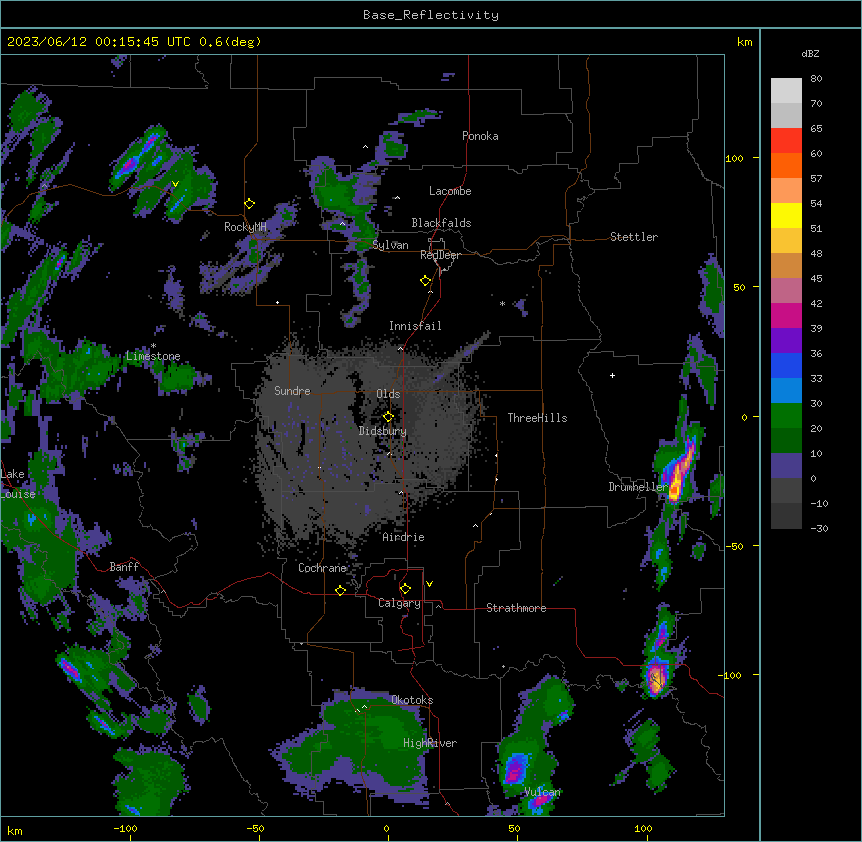The width and height of the screenshot is (862, 842).
Task: Click the -30 value on the dBZ scale
Action: [820, 528]
